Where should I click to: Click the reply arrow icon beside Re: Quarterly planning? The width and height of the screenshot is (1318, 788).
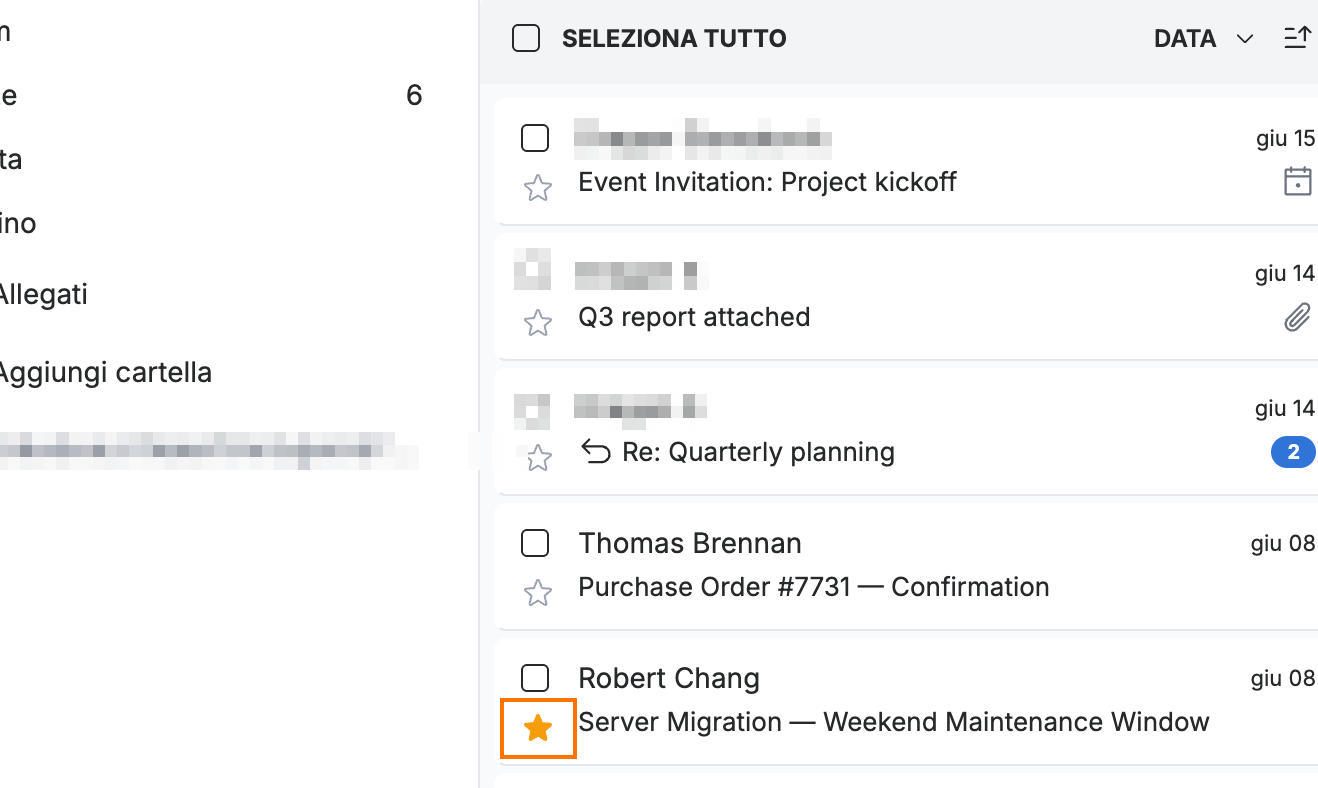coord(596,453)
